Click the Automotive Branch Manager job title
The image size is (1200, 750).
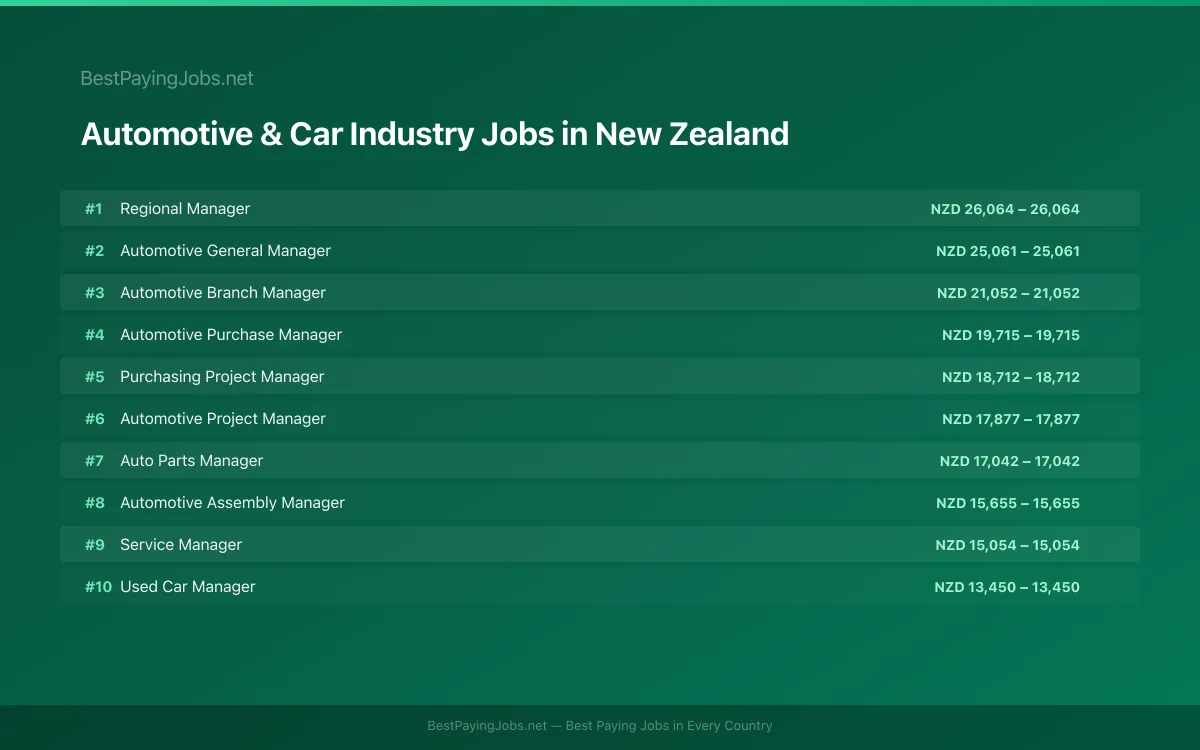(x=223, y=293)
